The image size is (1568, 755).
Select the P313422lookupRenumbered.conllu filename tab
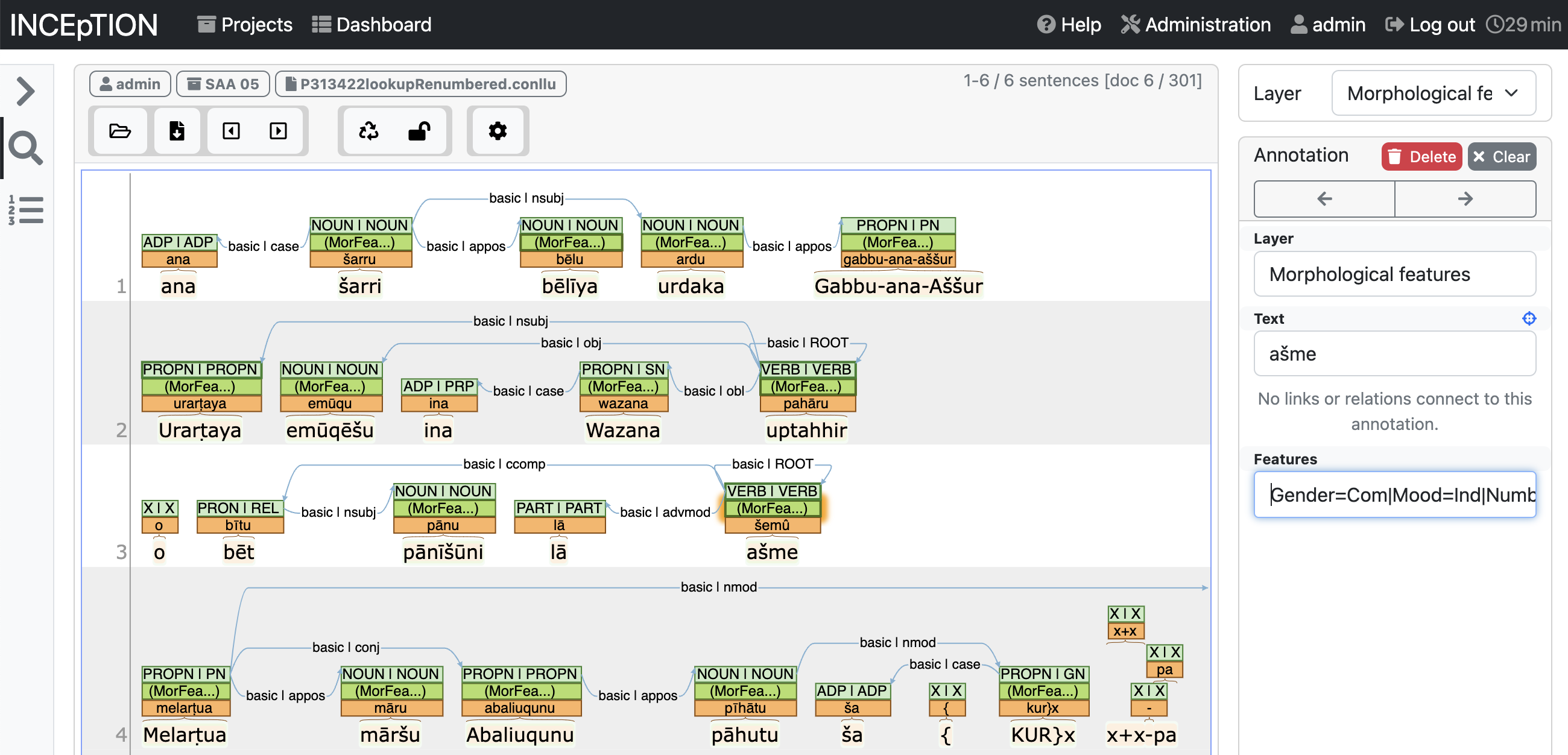[421, 84]
